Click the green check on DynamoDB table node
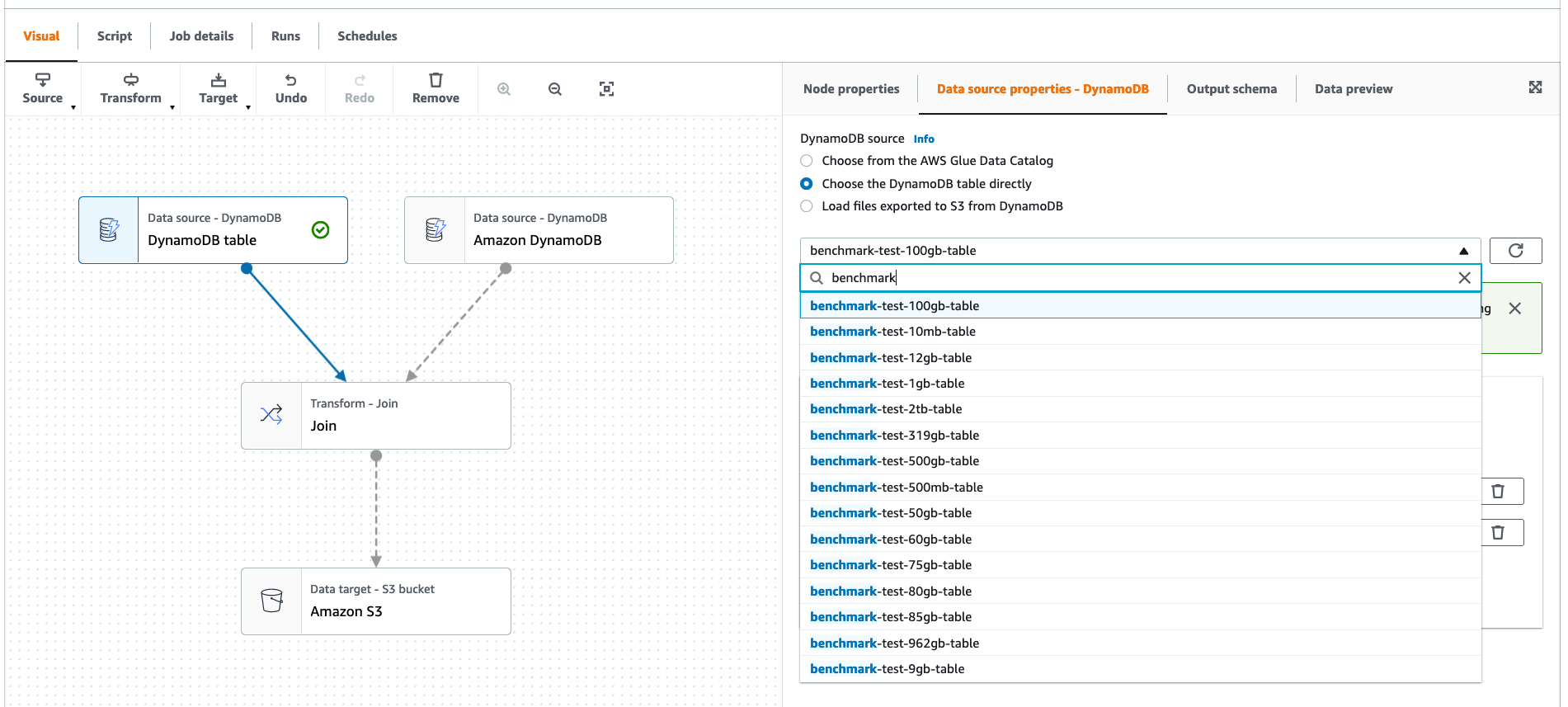 point(321,230)
